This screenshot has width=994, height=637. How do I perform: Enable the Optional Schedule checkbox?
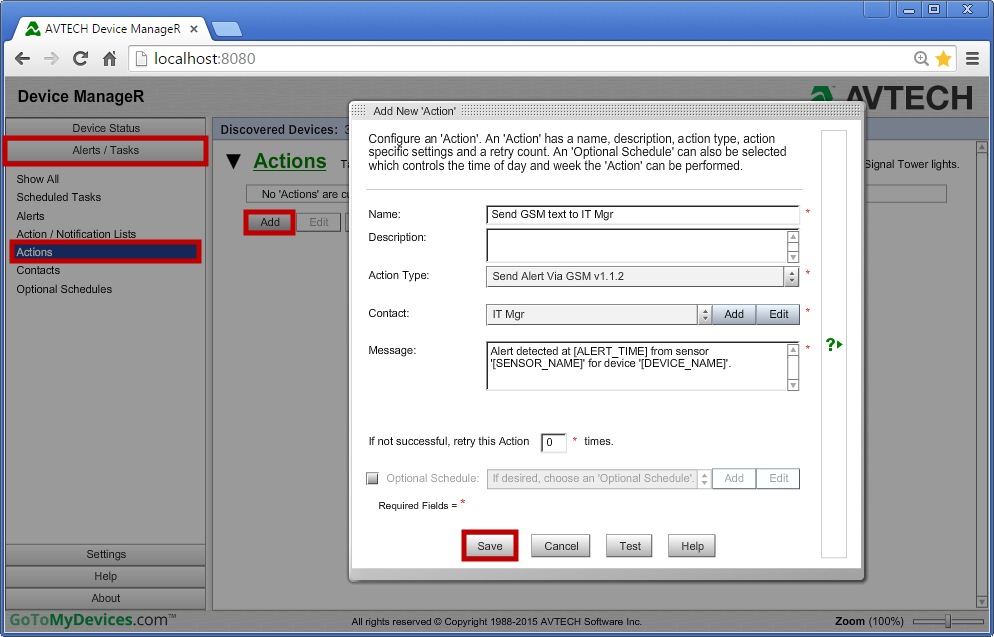pos(372,478)
